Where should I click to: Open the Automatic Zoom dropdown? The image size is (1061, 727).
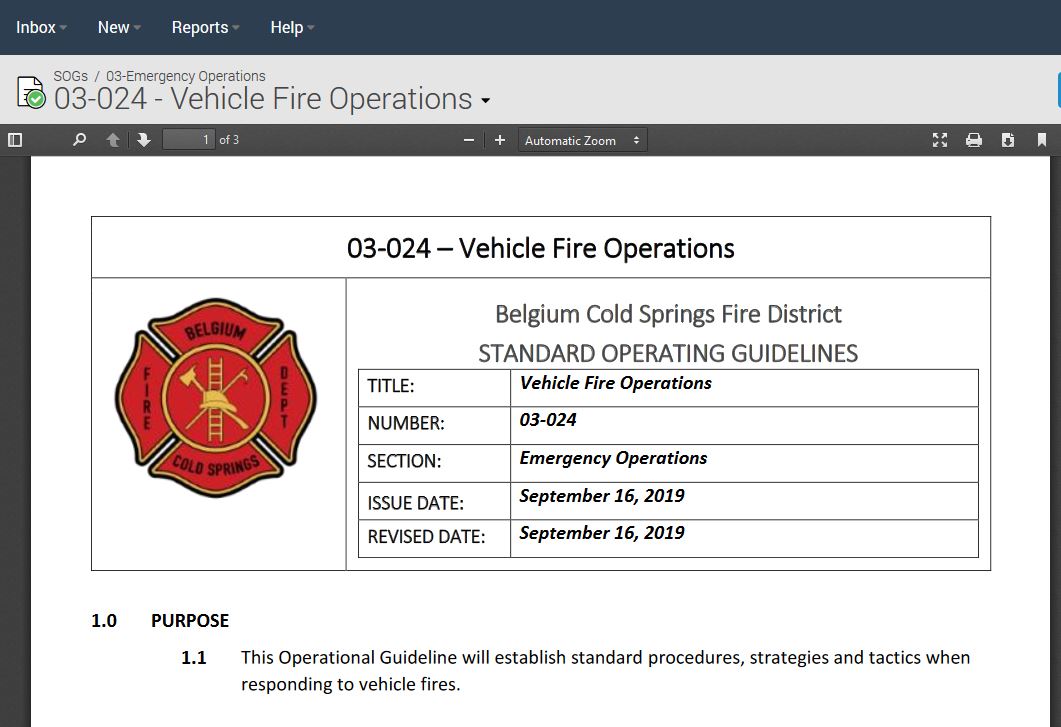(x=582, y=140)
